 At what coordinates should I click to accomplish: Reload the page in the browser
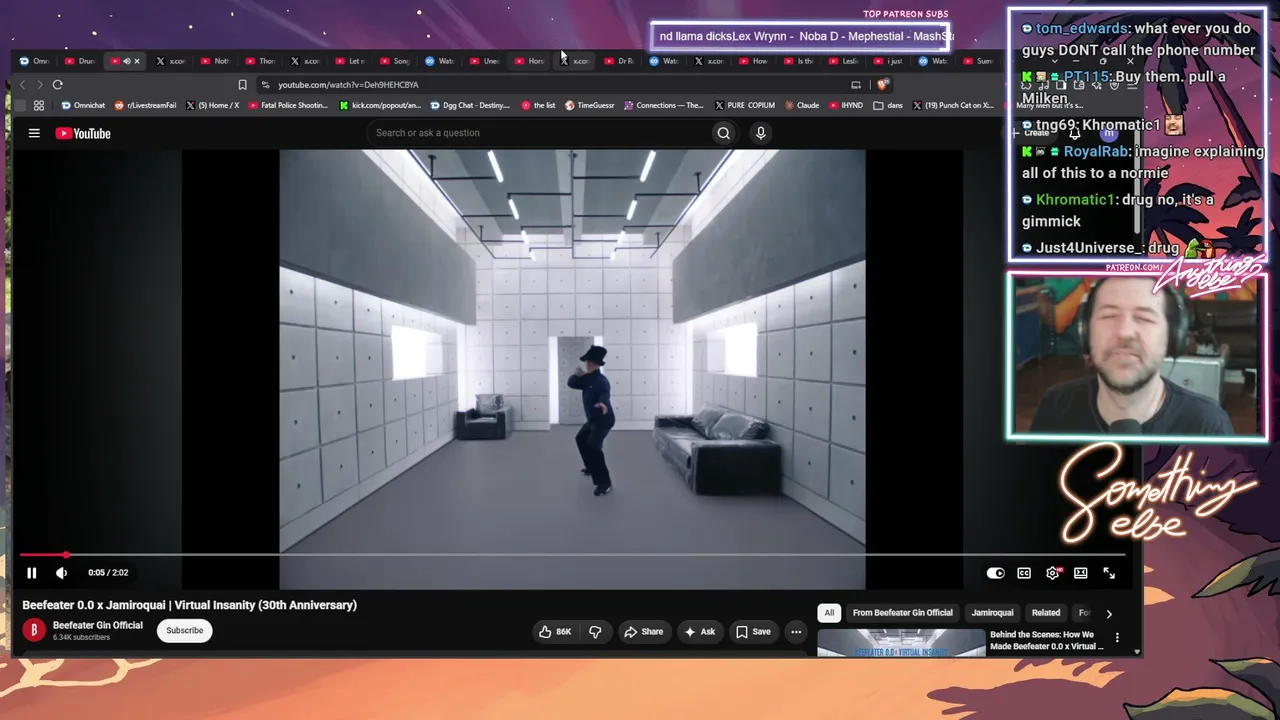(57, 85)
